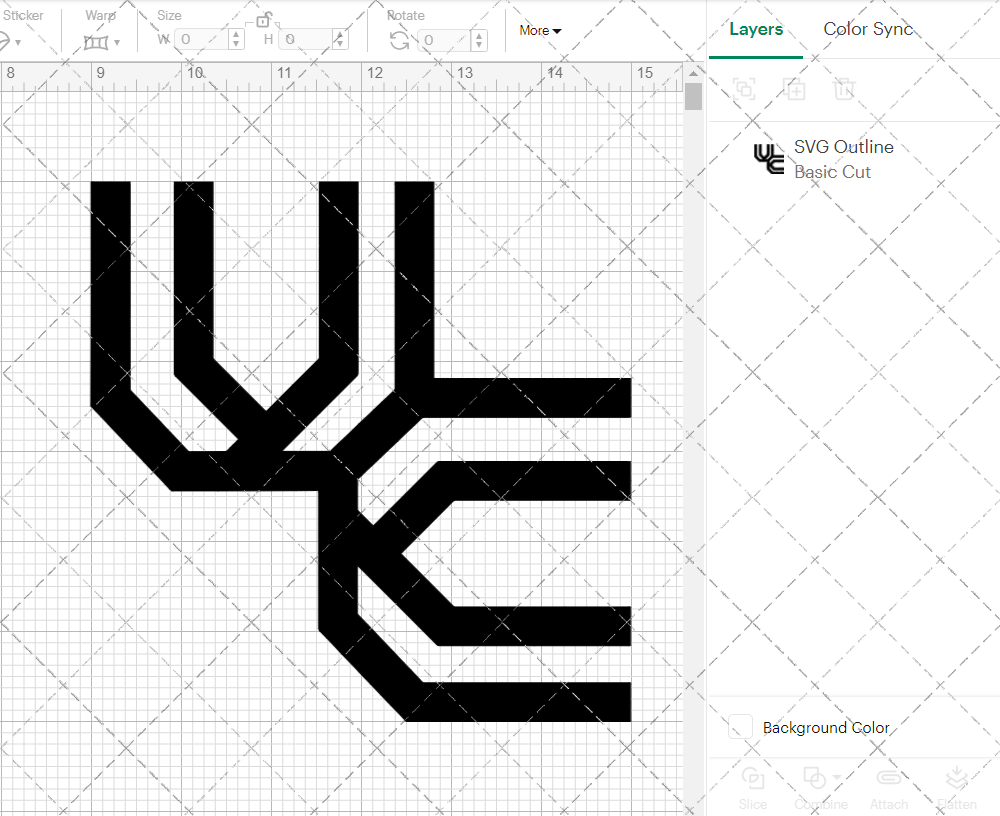The height and width of the screenshot is (816, 1000).
Task: Toggle the size aspect ratio lock
Action: click(x=263, y=20)
